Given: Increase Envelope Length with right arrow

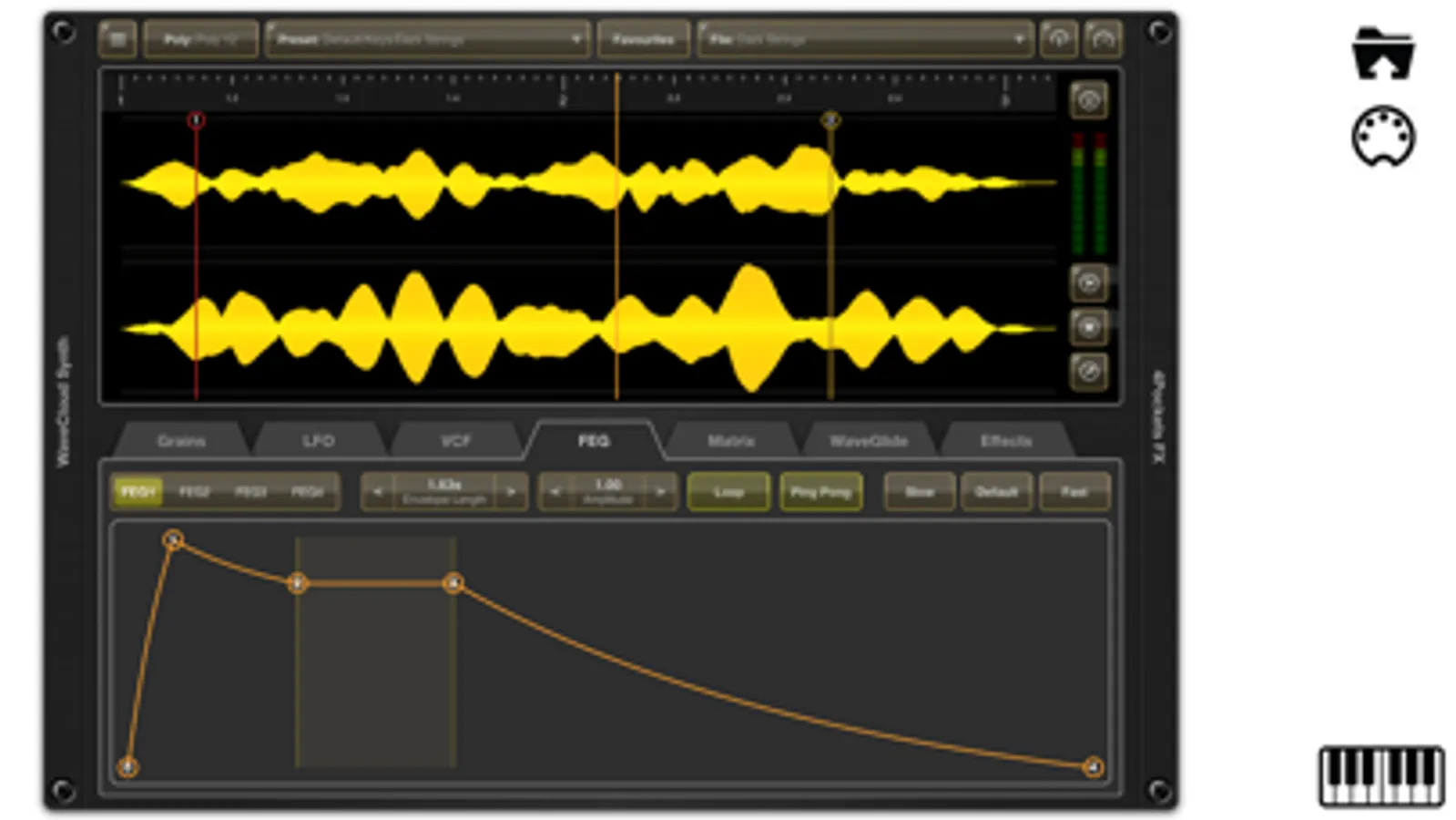Looking at the screenshot, I should click(512, 492).
